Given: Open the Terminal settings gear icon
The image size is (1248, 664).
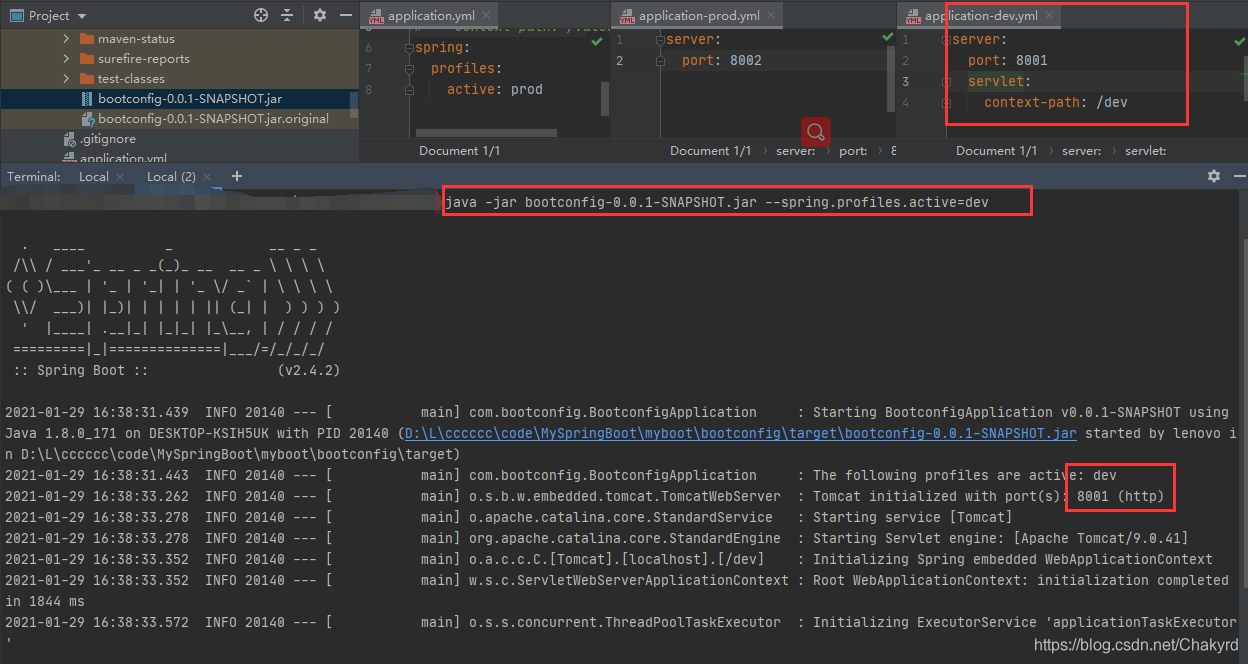Looking at the screenshot, I should [1213, 176].
